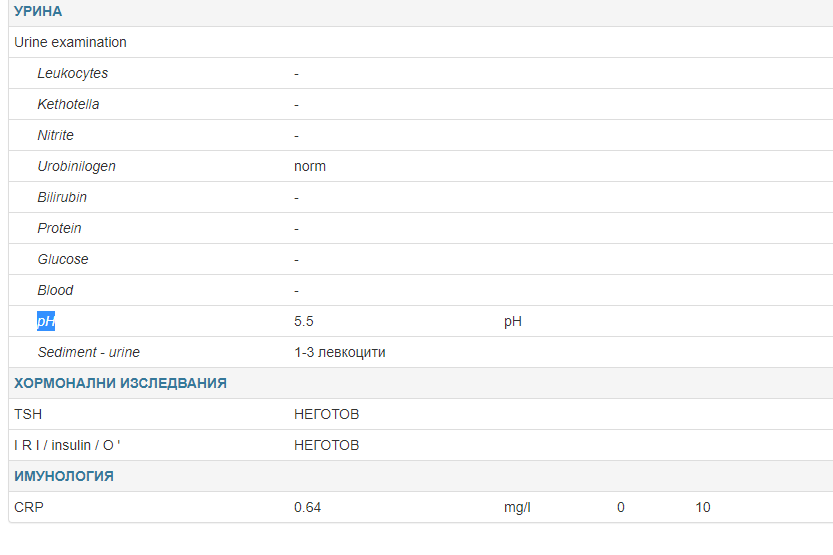Click the highlighted pH test label
Image resolution: width=833 pixels, height=555 pixels.
pos(46,321)
